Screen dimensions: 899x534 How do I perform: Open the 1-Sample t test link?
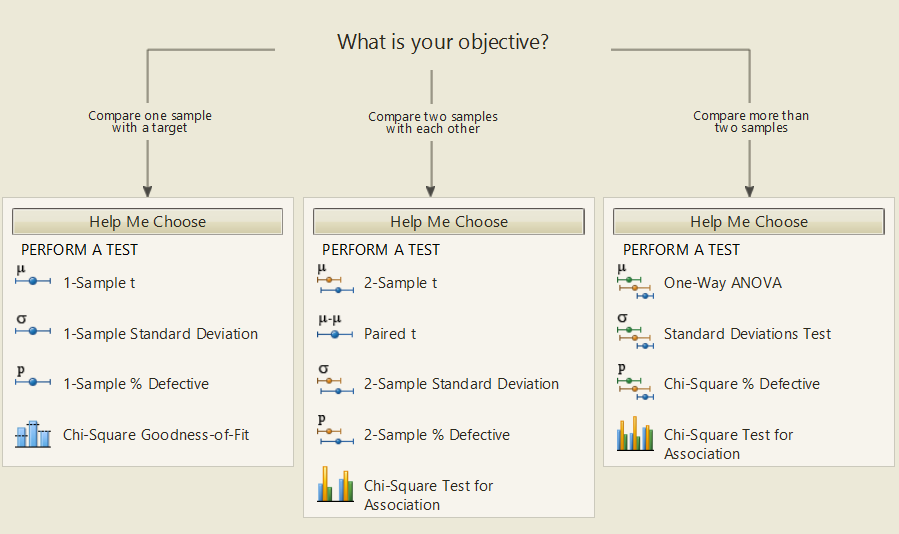(99, 283)
